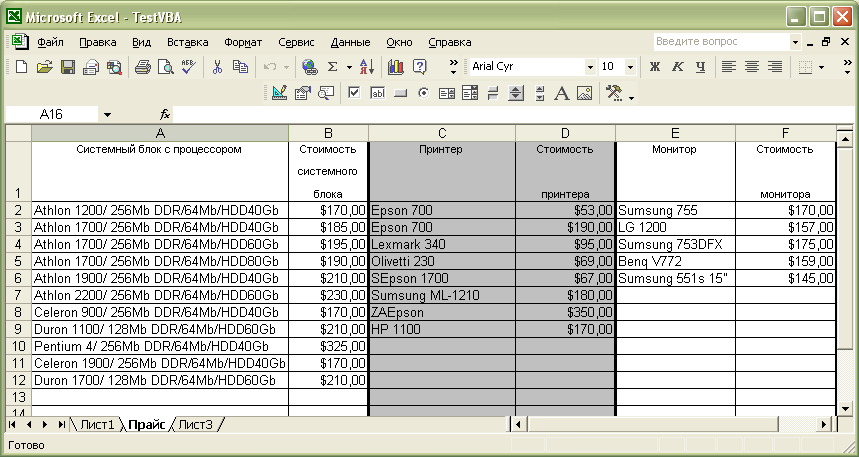Image resolution: width=859 pixels, height=457 pixels.
Task: Open the Файл menu
Action: pyautogui.click(x=50, y=42)
